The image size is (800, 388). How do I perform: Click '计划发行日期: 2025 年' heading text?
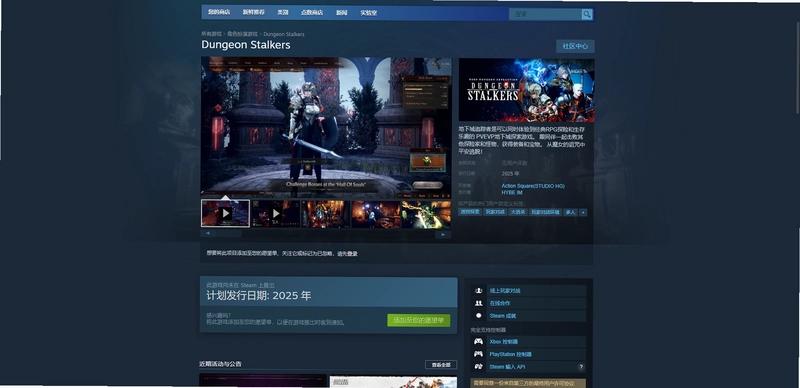tap(259, 296)
